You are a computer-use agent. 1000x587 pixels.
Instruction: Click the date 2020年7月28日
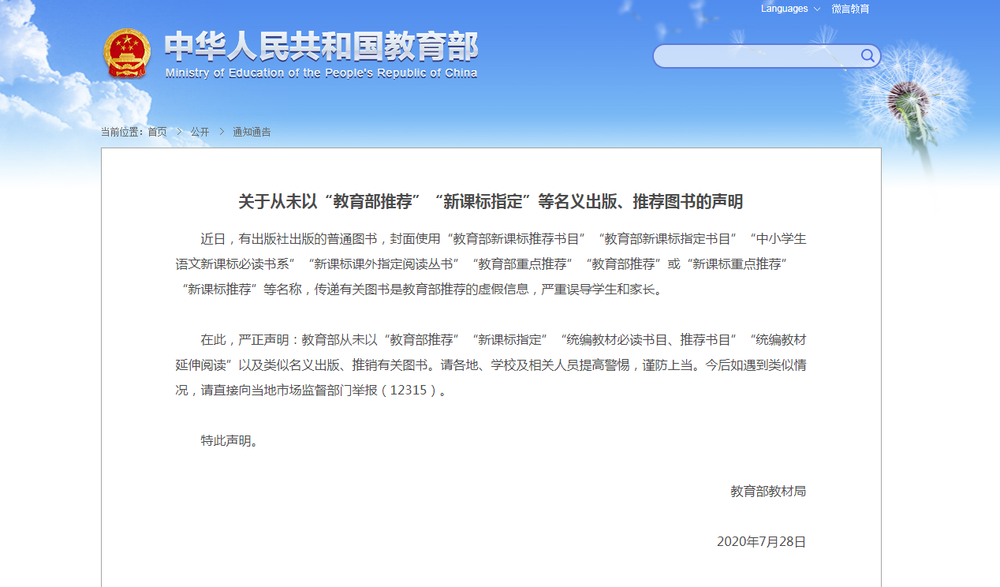[761, 542]
